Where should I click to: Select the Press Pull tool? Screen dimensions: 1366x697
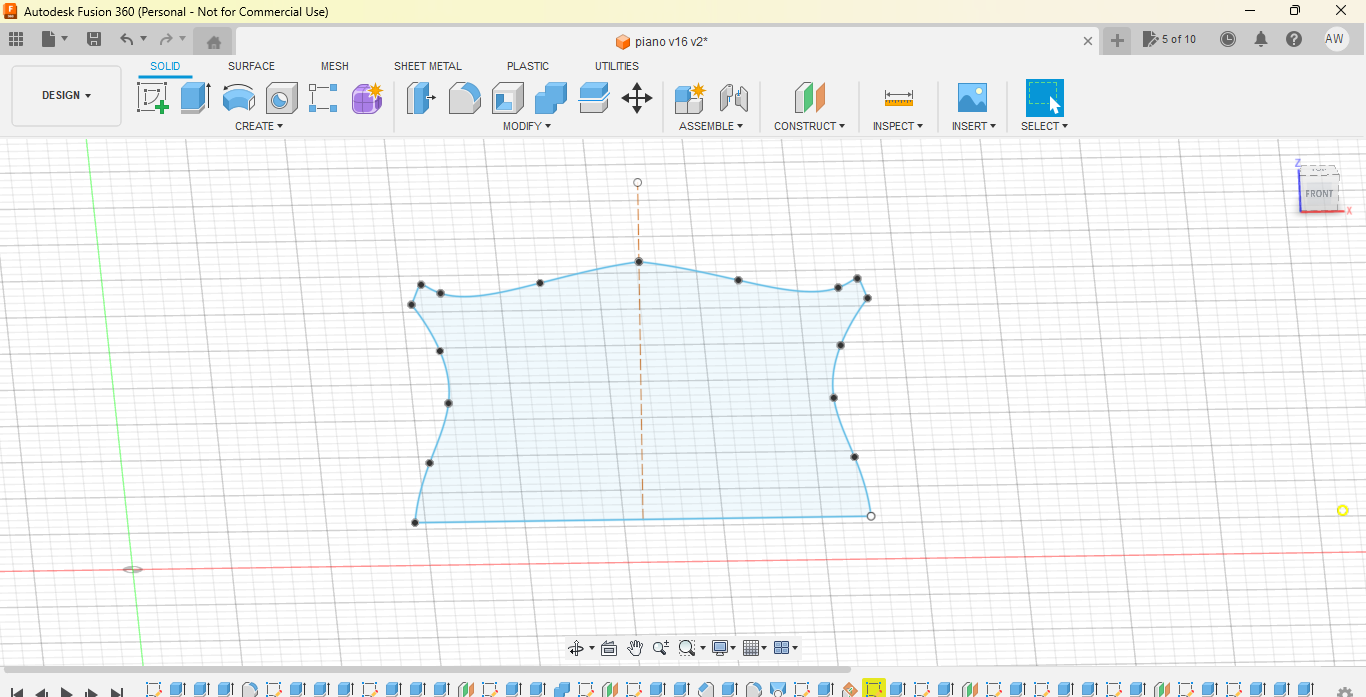click(421, 98)
